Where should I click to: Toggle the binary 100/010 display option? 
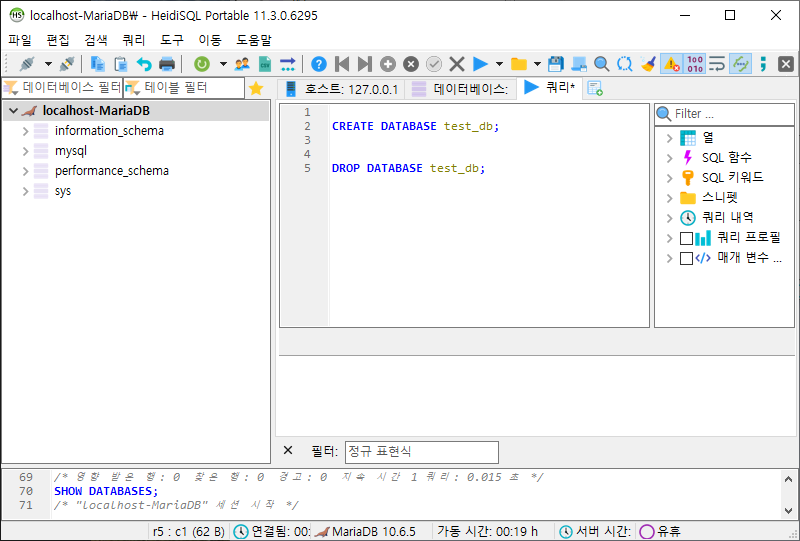[x=694, y=64]
